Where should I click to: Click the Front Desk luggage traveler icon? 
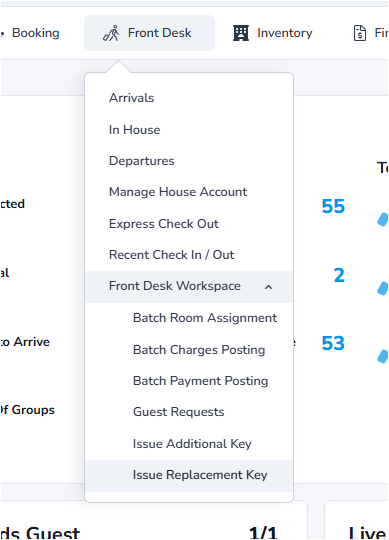(x=111, y=33)
